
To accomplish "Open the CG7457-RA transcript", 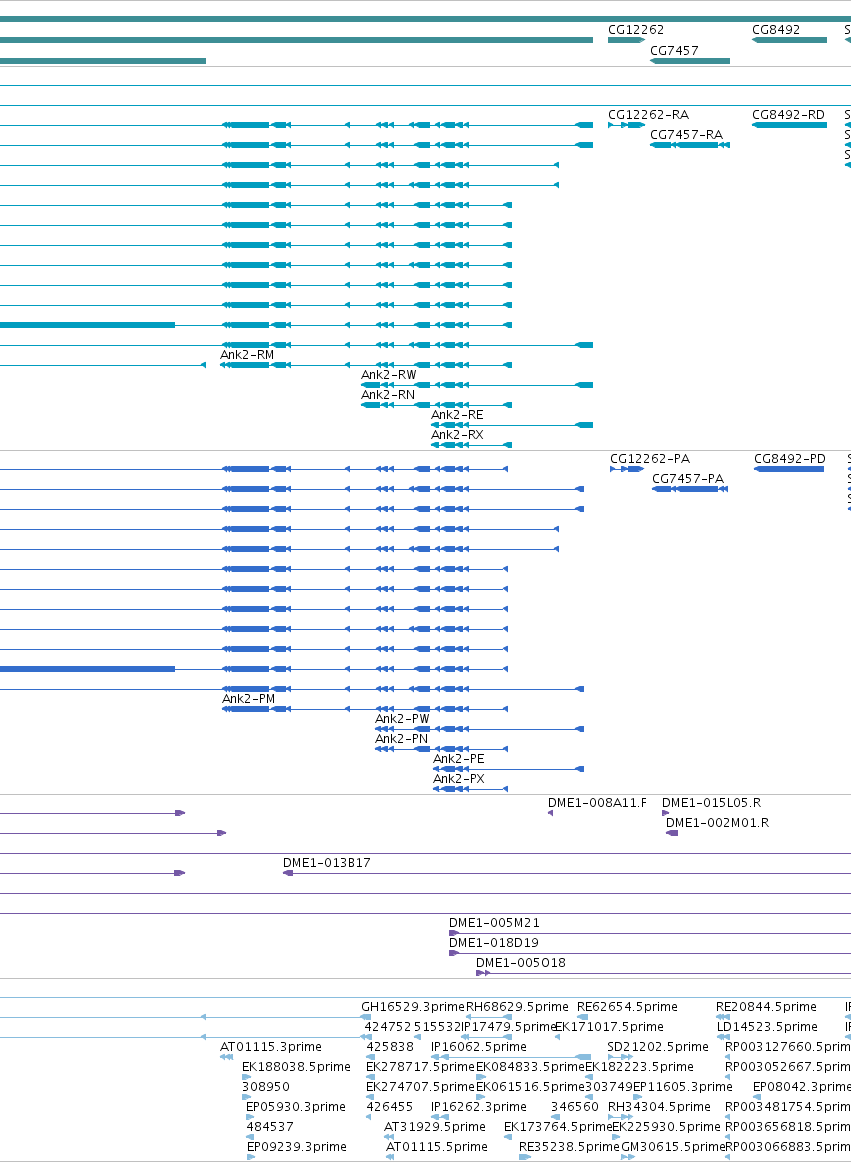I will point(686,135).
